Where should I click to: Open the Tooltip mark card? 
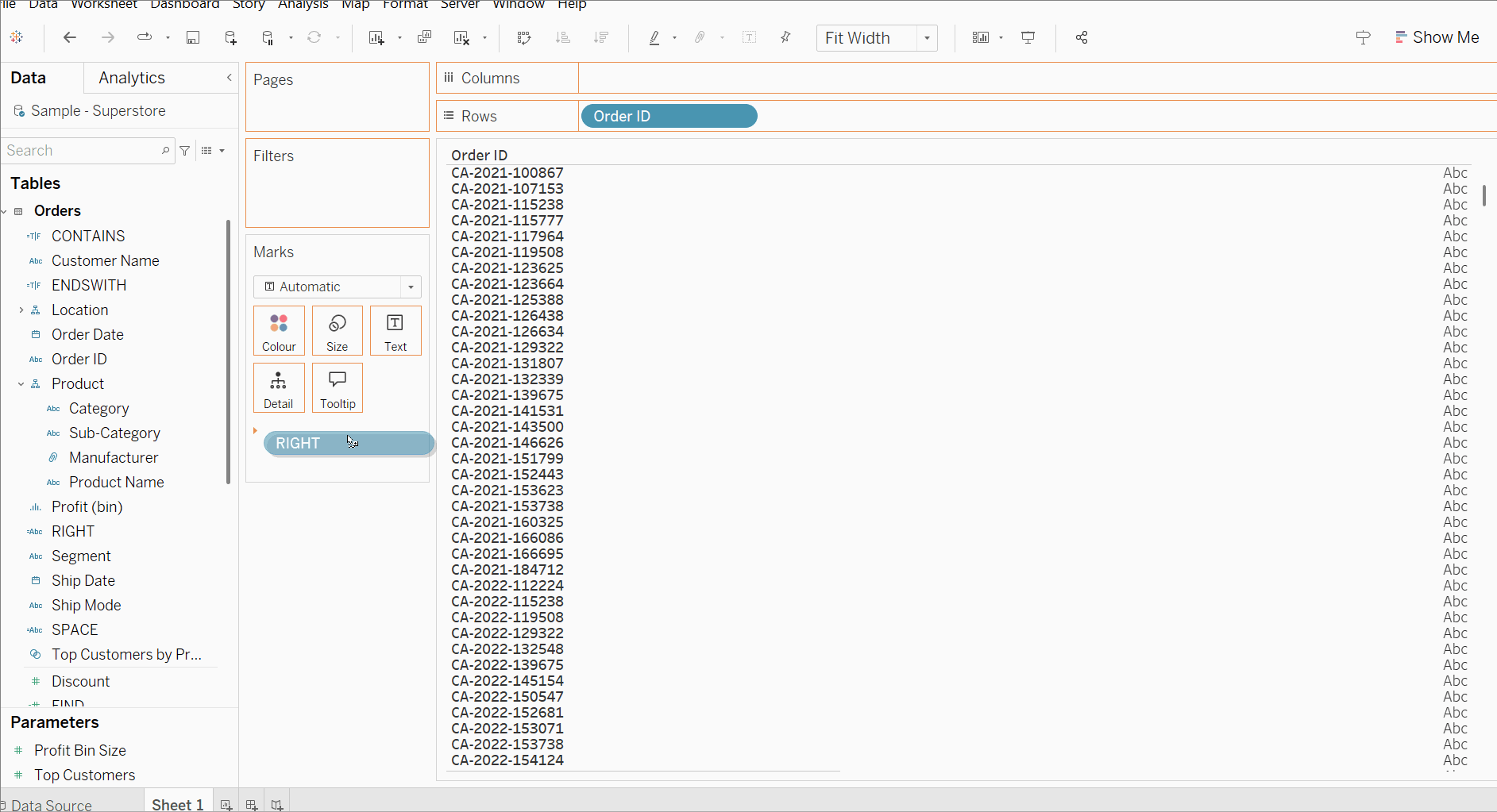coord(338,387)
